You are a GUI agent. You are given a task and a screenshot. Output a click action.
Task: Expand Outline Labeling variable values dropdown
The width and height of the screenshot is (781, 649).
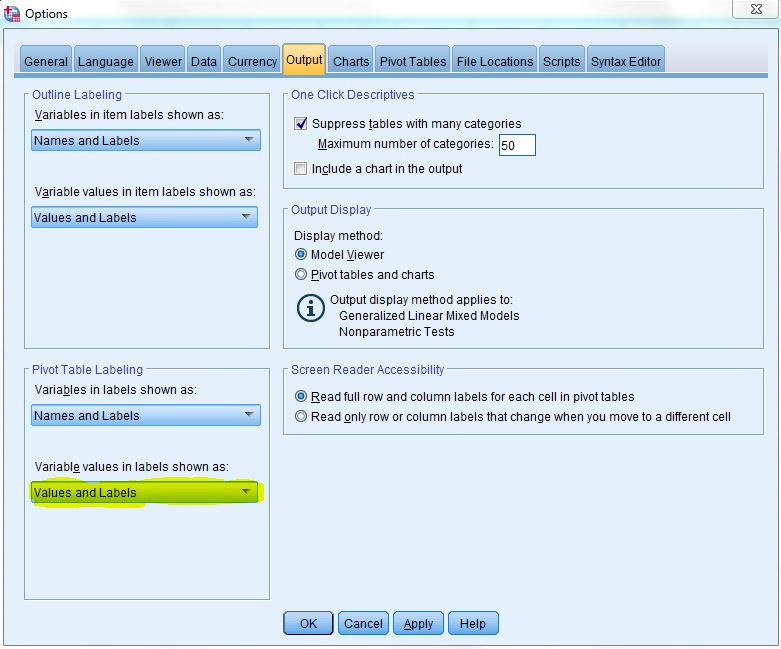tap(146, 218)
